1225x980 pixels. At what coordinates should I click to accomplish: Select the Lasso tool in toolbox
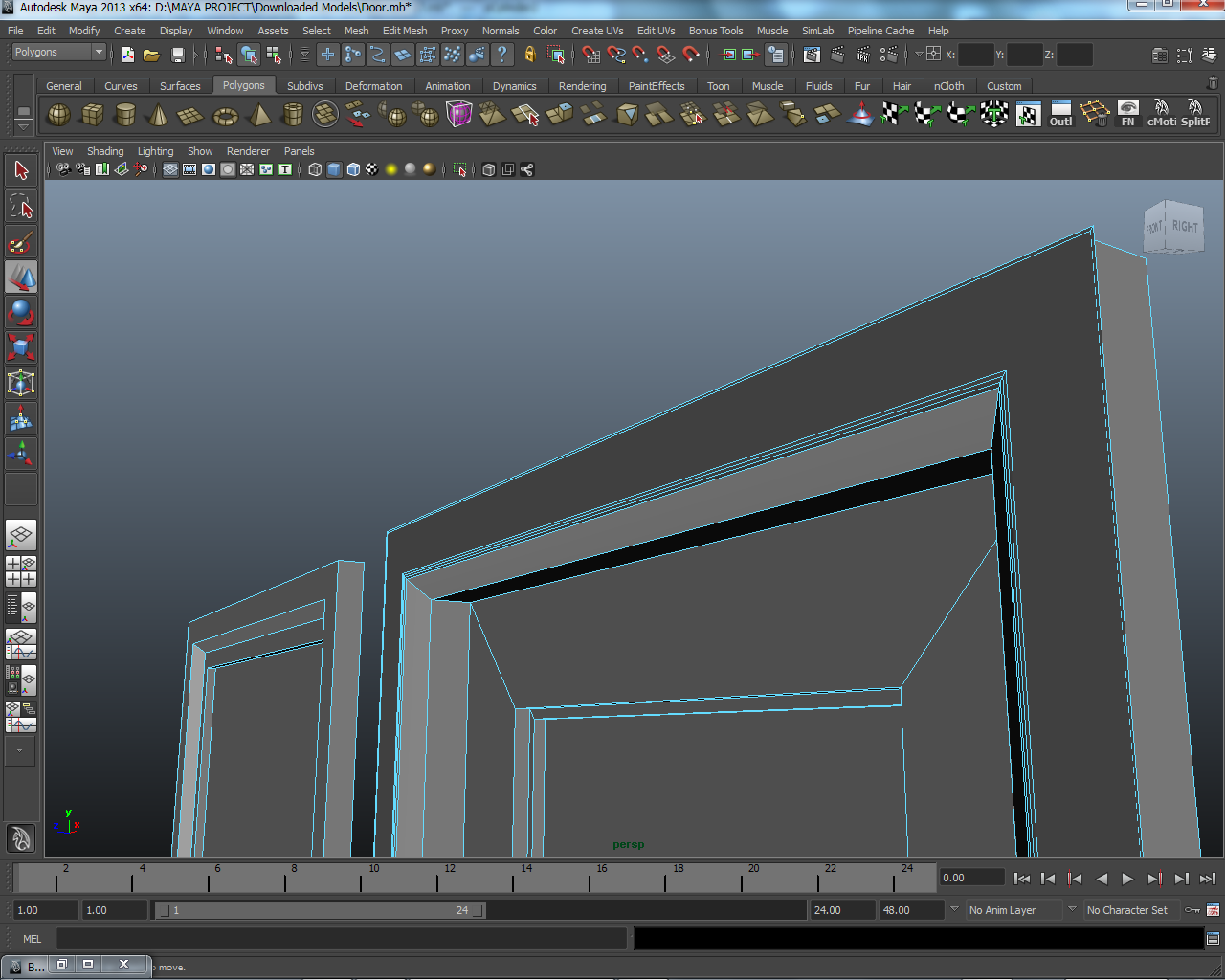pyautogui.click(x=21, y=207)
